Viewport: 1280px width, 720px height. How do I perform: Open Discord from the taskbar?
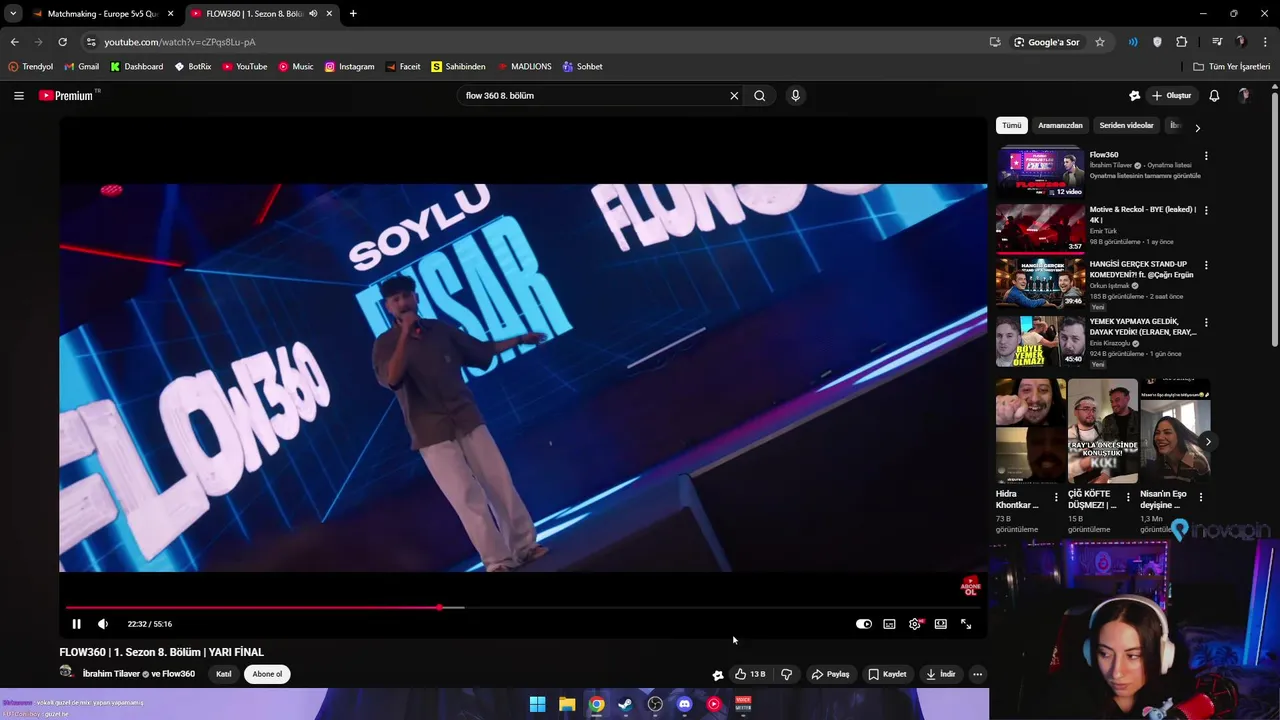(684, 704)
